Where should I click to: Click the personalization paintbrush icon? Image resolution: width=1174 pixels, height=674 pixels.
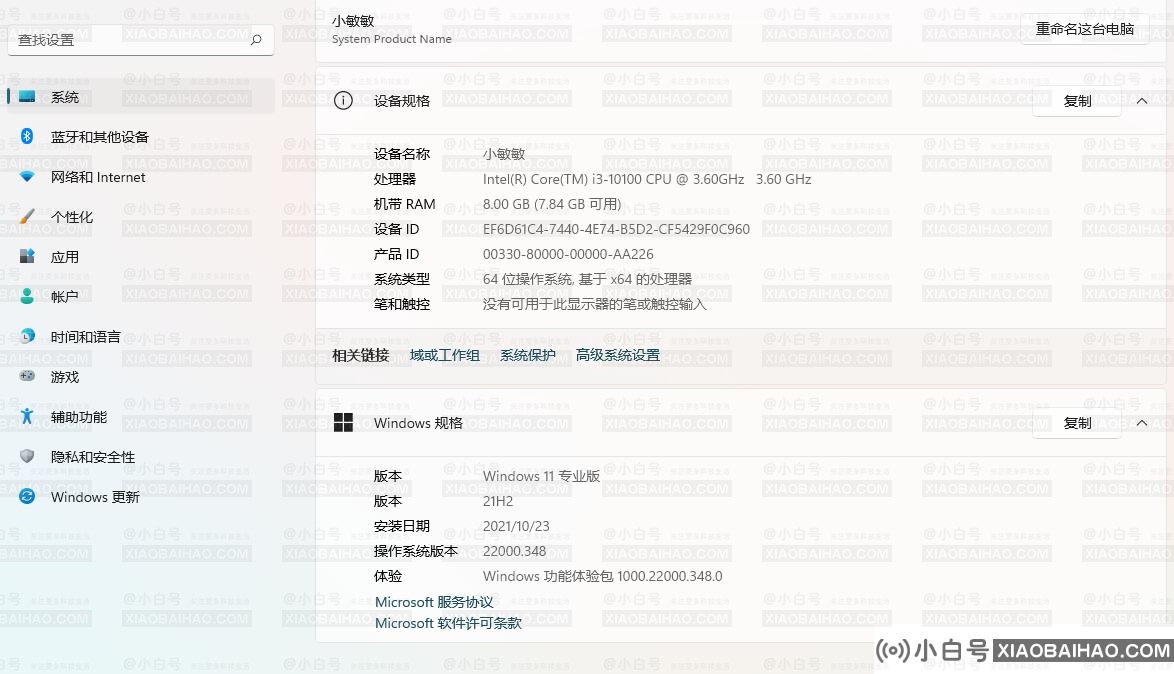click(x=27, y=216)
